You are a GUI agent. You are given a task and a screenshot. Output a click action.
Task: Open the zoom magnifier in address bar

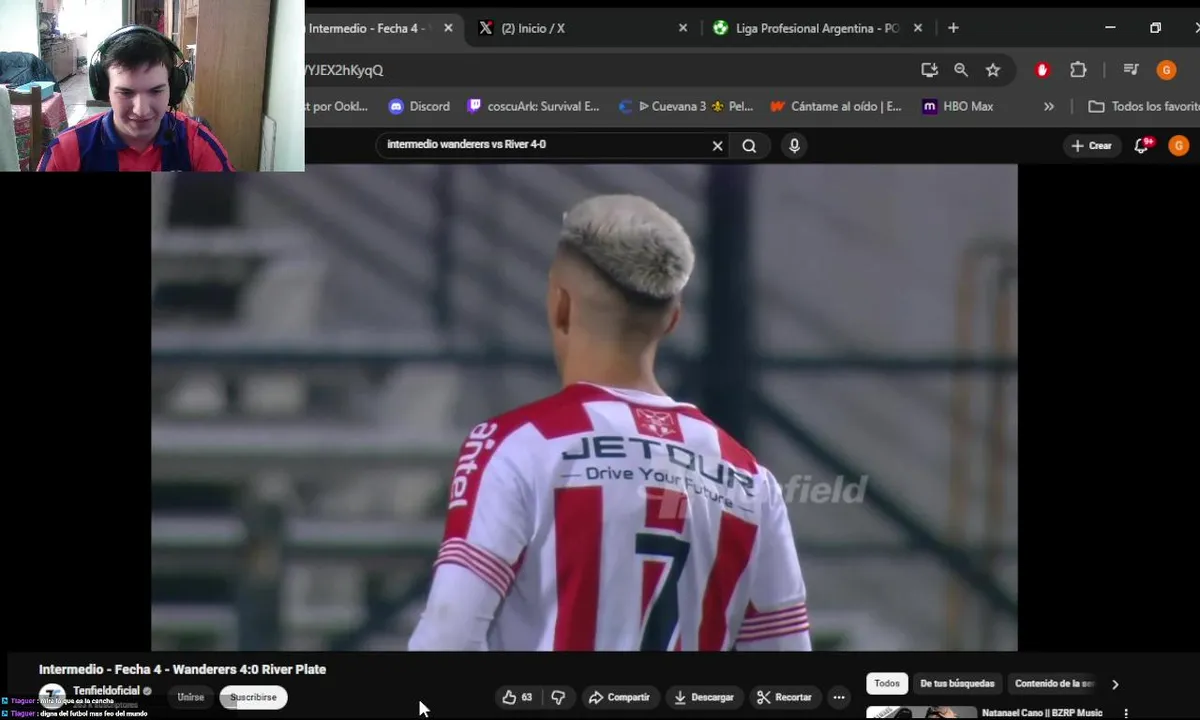961,70
